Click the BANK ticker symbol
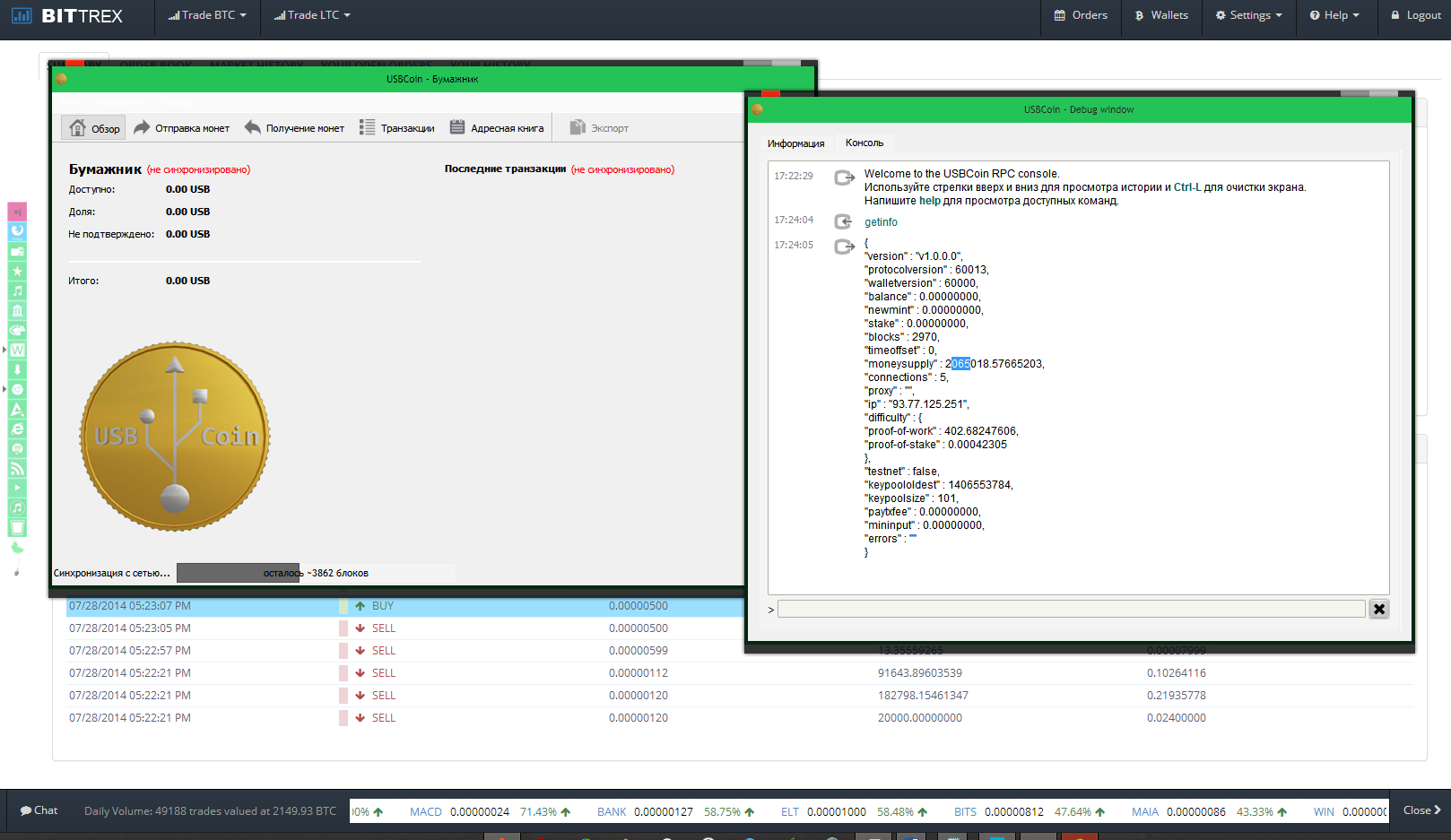This screenshot has height=840, width=1451. [x=612, y=811]
